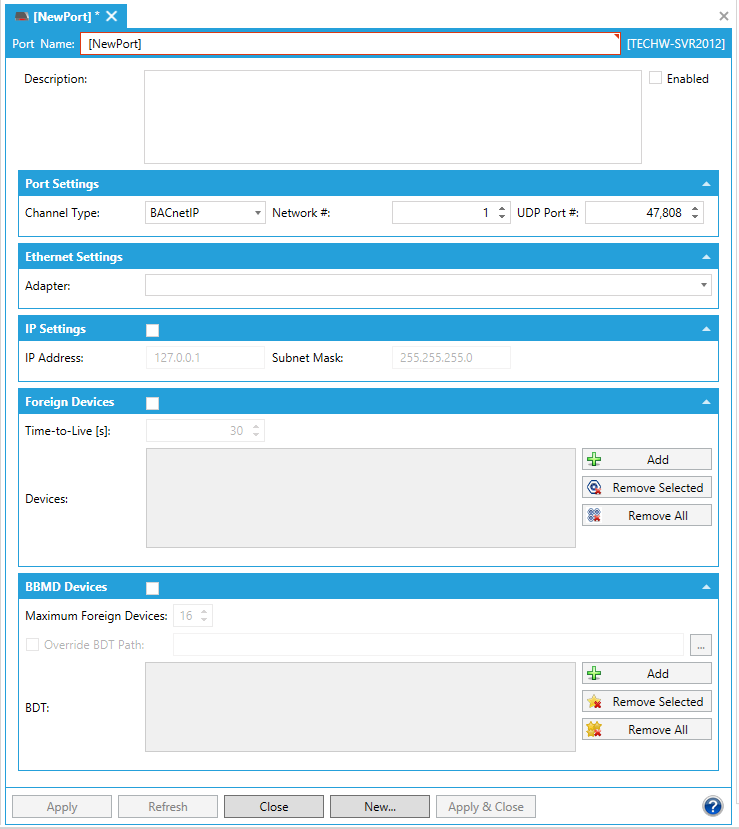Click Remove Selected star icon for BDT
The image size is (739, 829).
click(x=594, y=702)
